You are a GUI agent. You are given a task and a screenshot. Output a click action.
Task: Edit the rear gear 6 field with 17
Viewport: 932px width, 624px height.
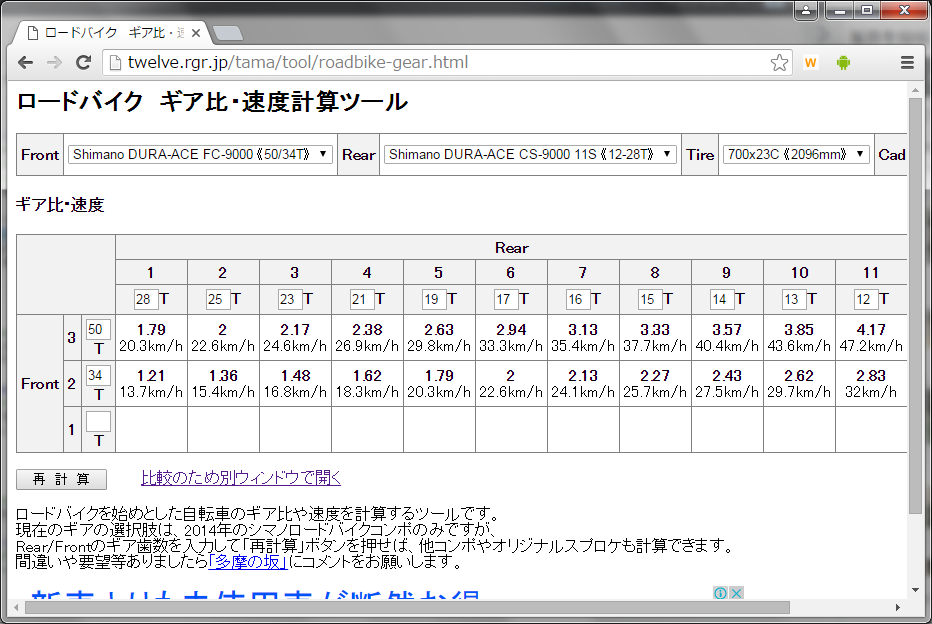pyautogui.click(x=506, y=299)
